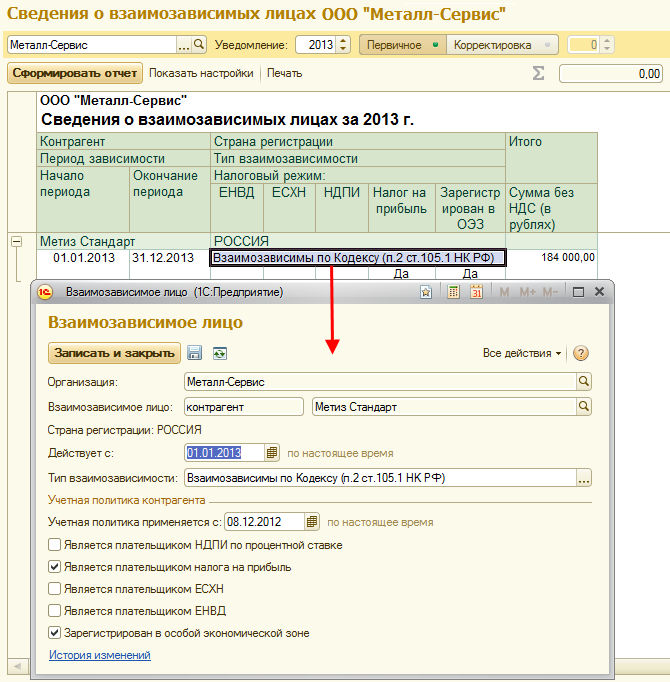
Task: Click РОССИЯ country cell in report
Action: point(358,241)
